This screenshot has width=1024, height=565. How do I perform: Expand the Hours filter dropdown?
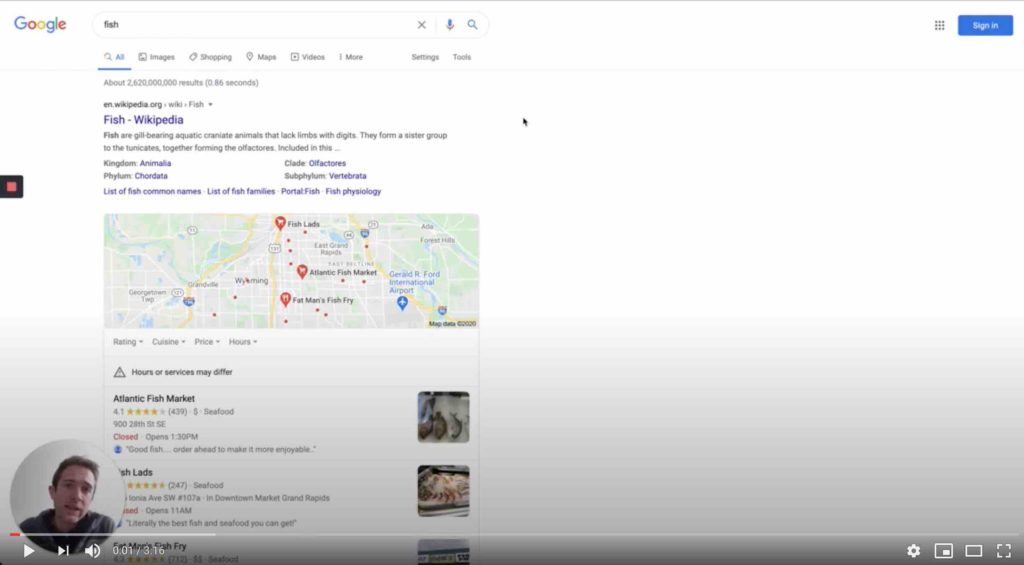(x=243, y=342)
